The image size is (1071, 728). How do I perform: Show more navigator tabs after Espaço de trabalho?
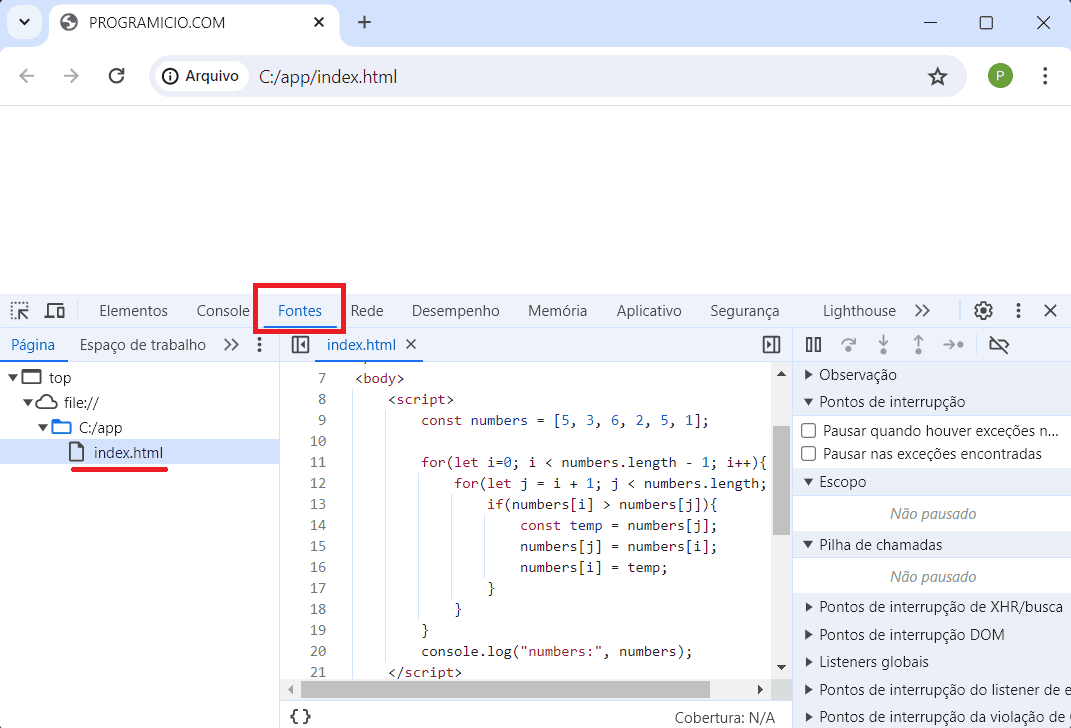pos(232,345)
